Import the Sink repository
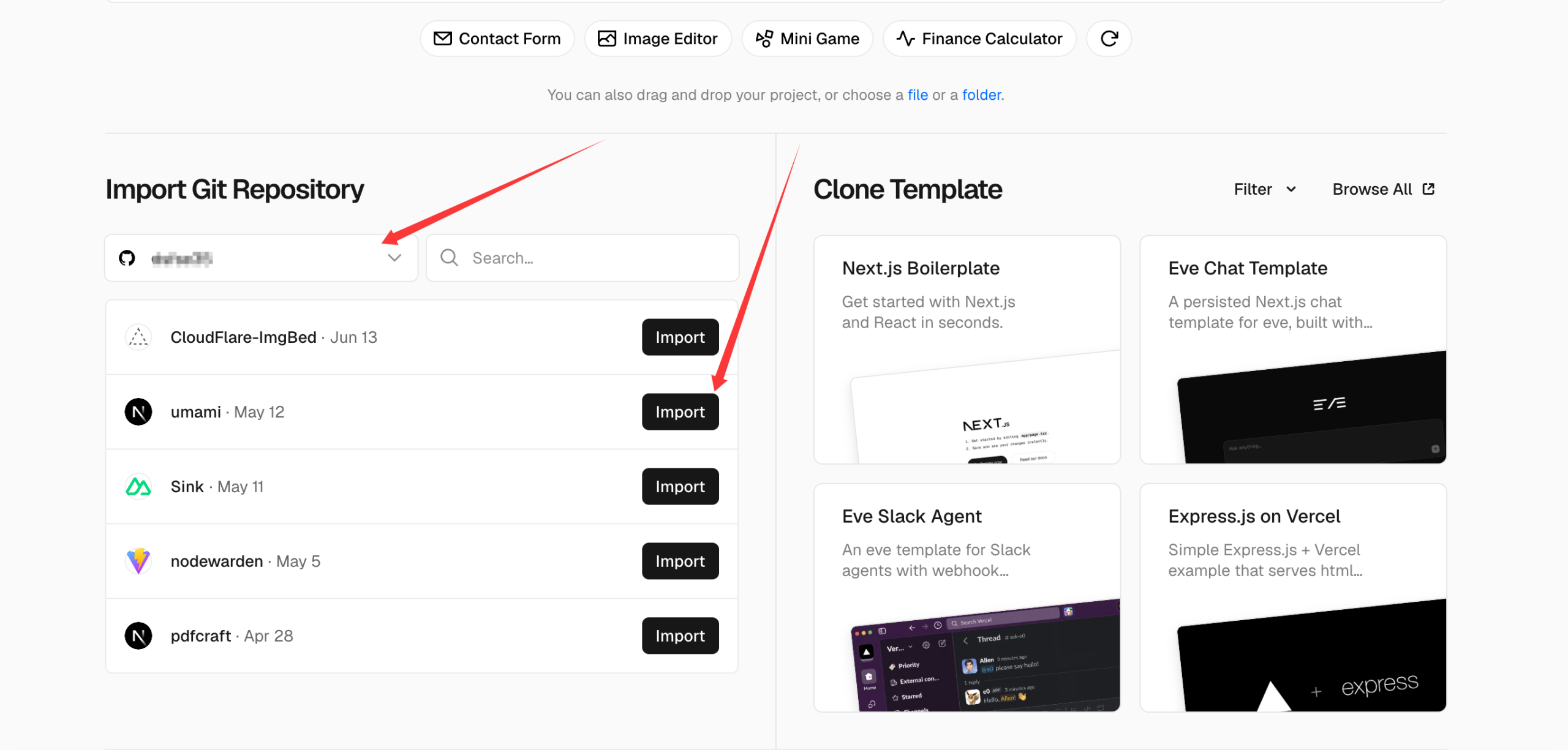The image size is (1568, 750). coord(680,486)
